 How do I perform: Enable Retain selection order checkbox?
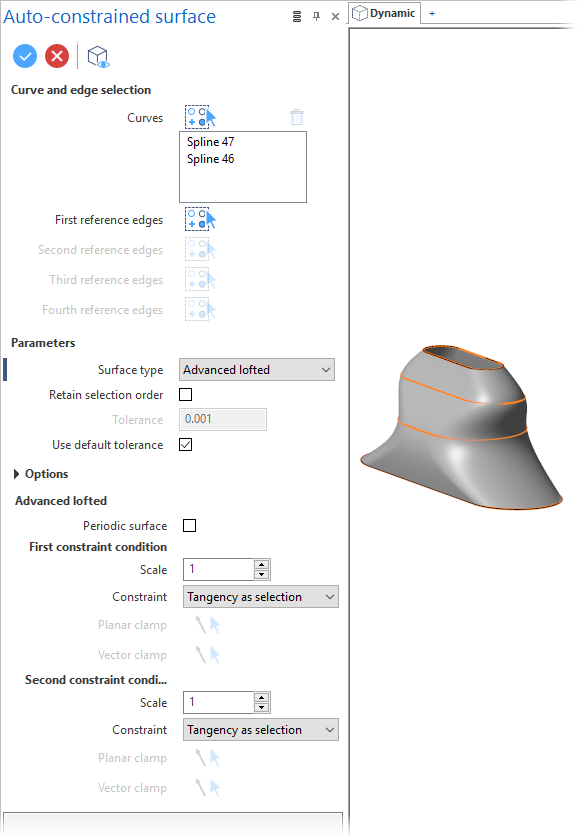(186, 395)
